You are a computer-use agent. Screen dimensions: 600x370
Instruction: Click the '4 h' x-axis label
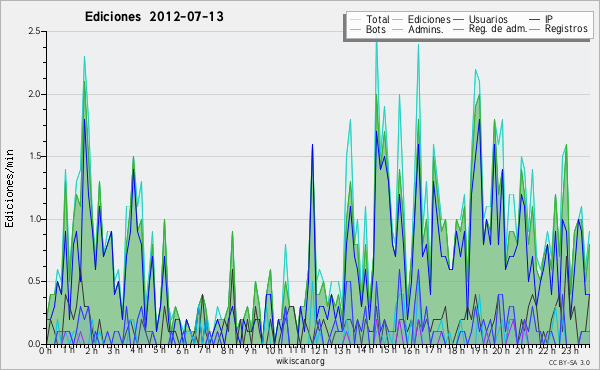click(x=137, y=350)
